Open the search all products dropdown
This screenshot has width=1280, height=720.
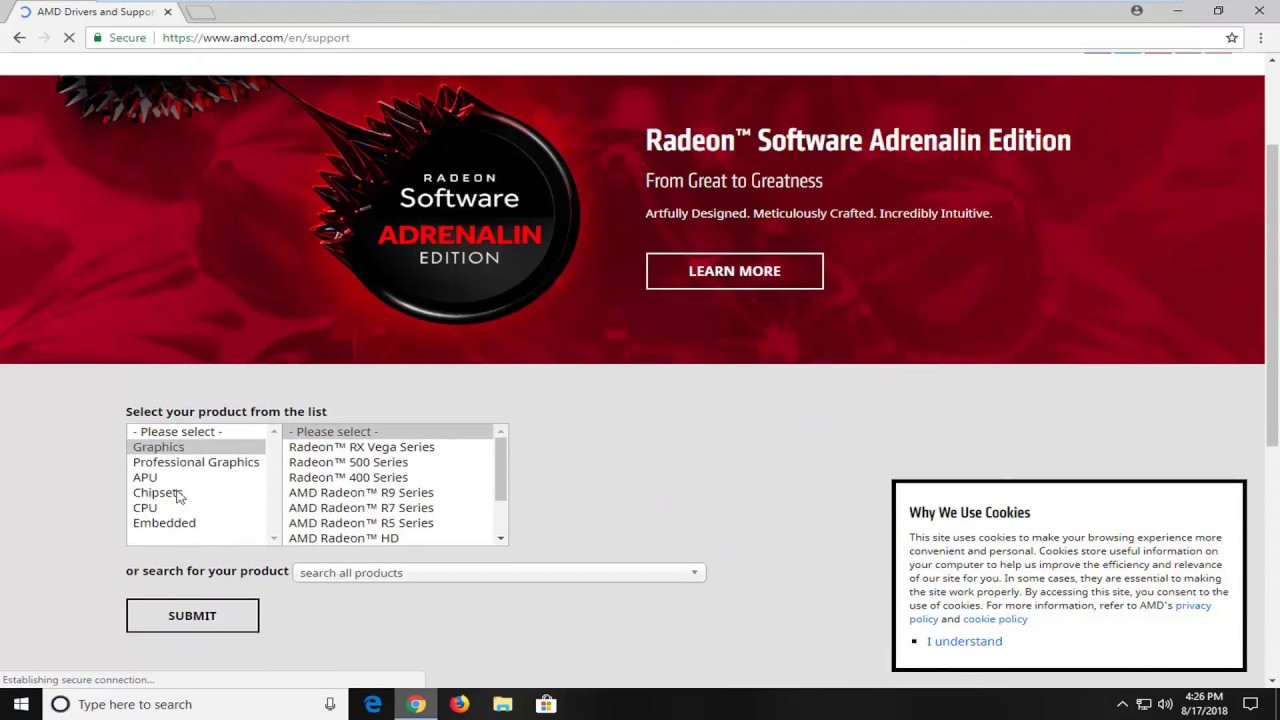click(x=499, y=572)
